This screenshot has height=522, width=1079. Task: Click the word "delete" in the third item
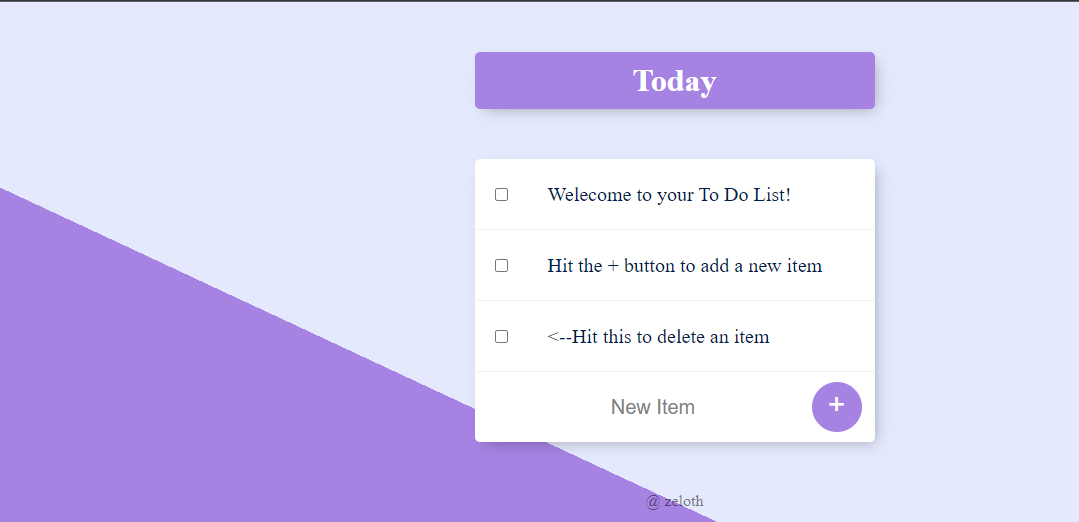[x=681, y=337]
